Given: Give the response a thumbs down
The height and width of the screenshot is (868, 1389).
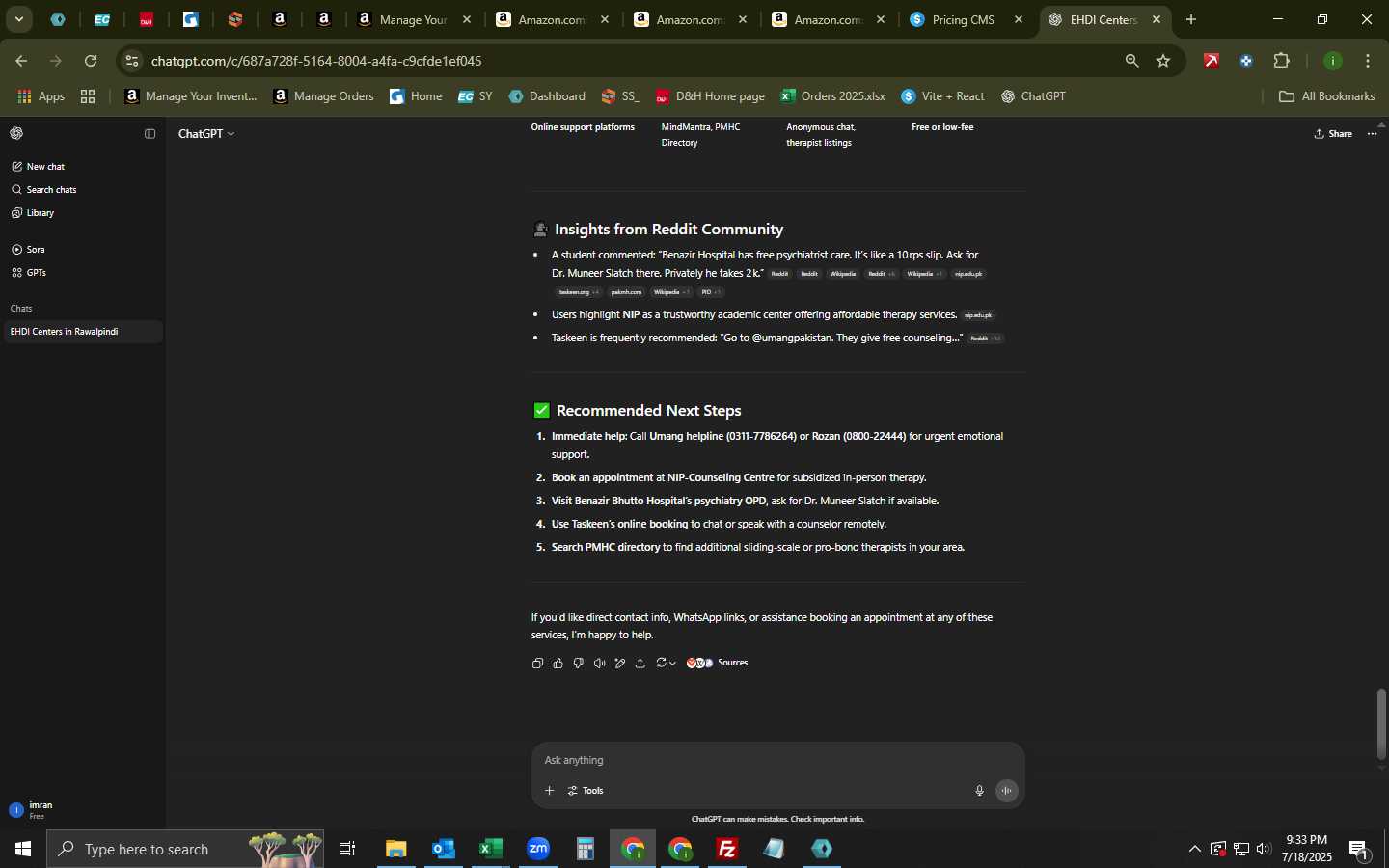Looking at the screenshot, I should tap(579, 664).
